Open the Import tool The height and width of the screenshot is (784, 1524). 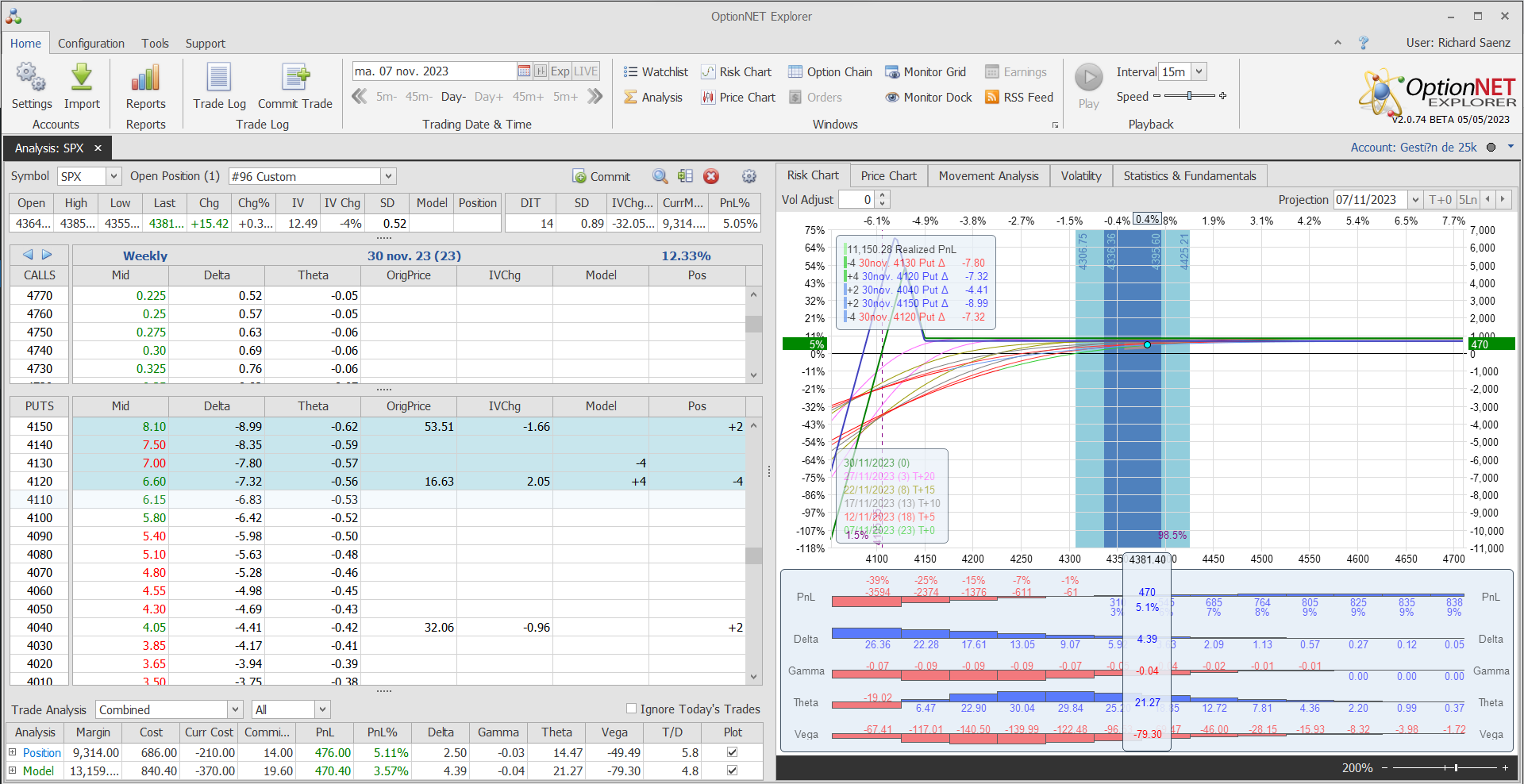82,78
